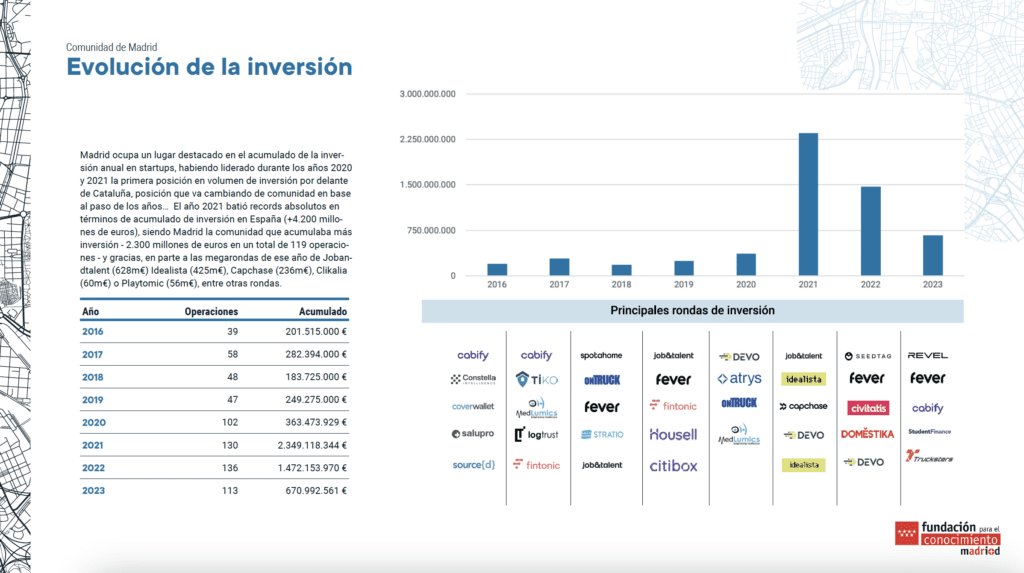Click the 'Evolución de la inversión' title
The height and width of the screenshot is (573, 1024).
[210, 67]
